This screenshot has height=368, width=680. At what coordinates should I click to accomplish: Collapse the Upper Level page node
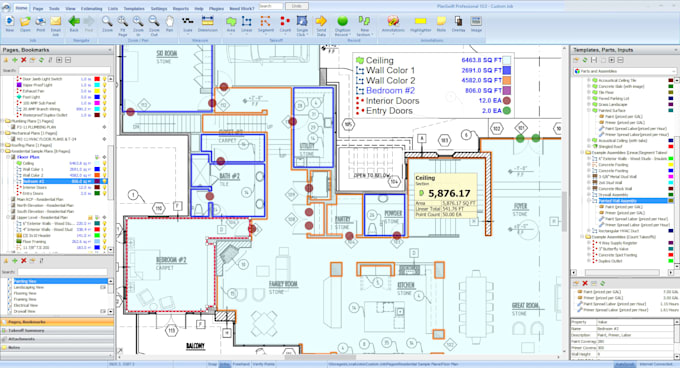(x=9, y=217)
